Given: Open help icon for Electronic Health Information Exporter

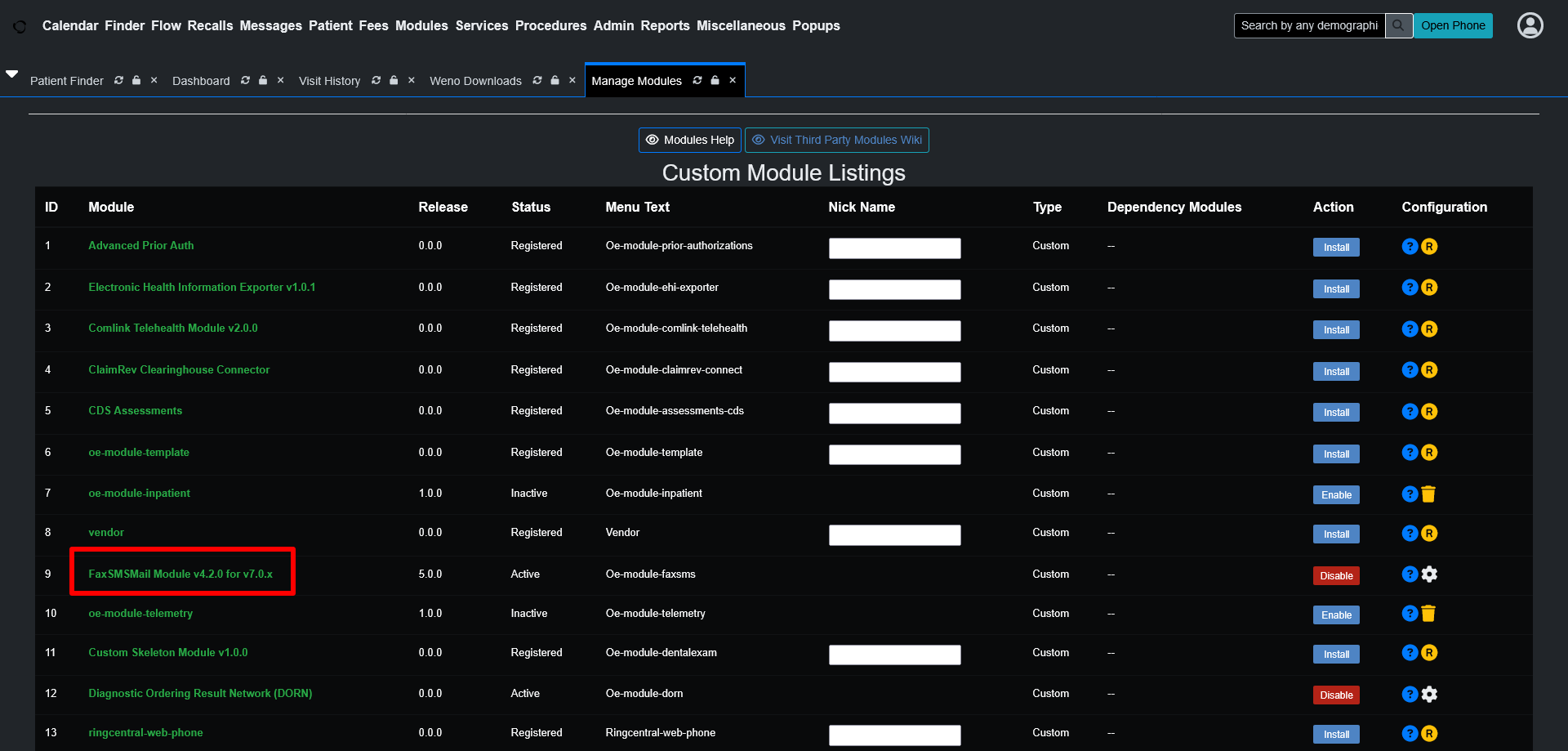Looking at the screenshot, I should 1410,288.
